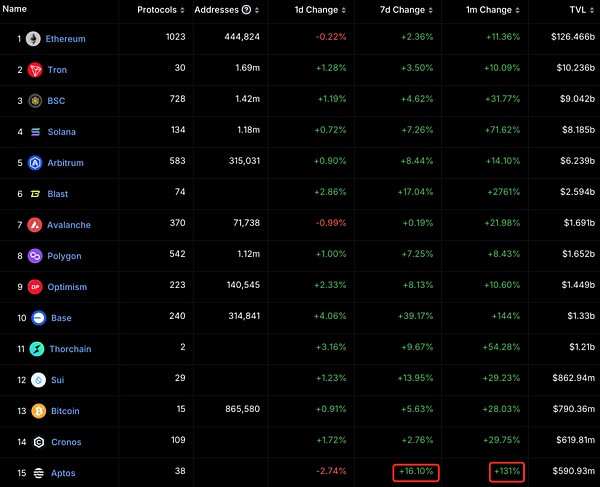This screenshot has width=600, height=487.
Task: Open the Aptos chain link
Action: 63,473
